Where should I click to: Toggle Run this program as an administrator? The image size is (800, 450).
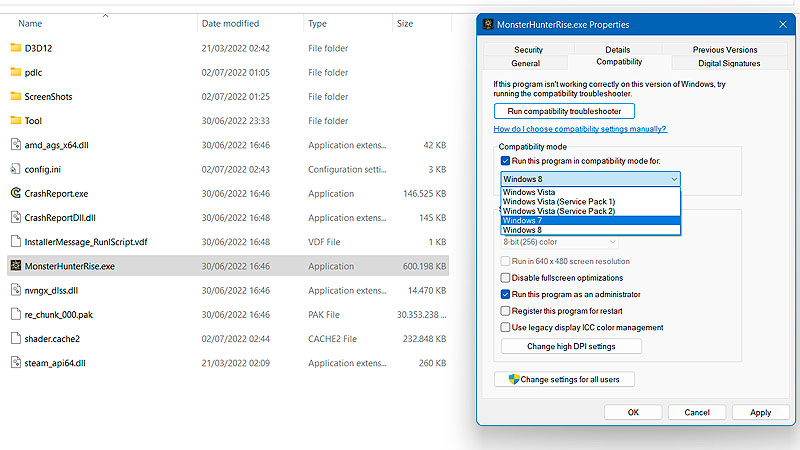(505, 294)
